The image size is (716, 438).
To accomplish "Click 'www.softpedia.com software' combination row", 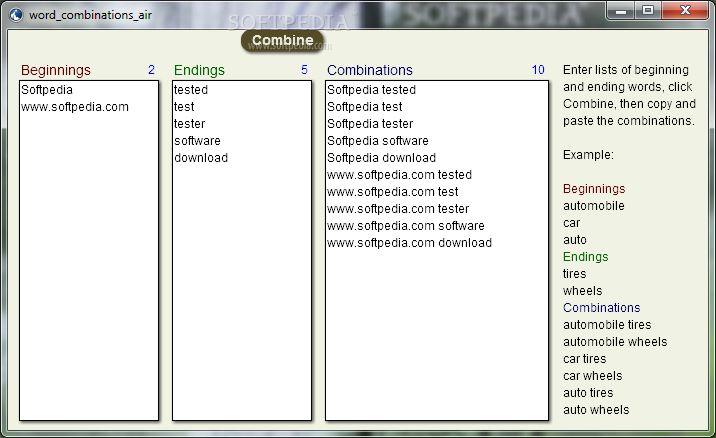I will pos(406,226).
